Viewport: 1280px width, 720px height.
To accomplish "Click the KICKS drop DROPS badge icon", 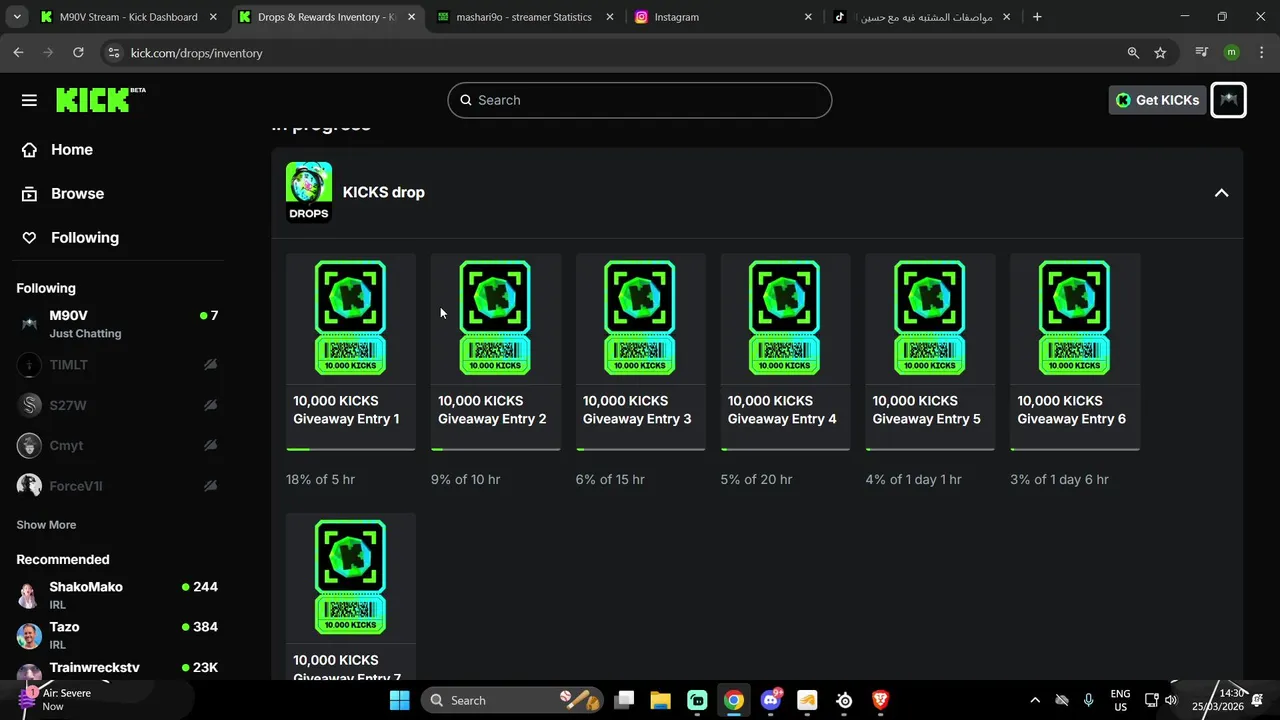I will pos(309,192).
